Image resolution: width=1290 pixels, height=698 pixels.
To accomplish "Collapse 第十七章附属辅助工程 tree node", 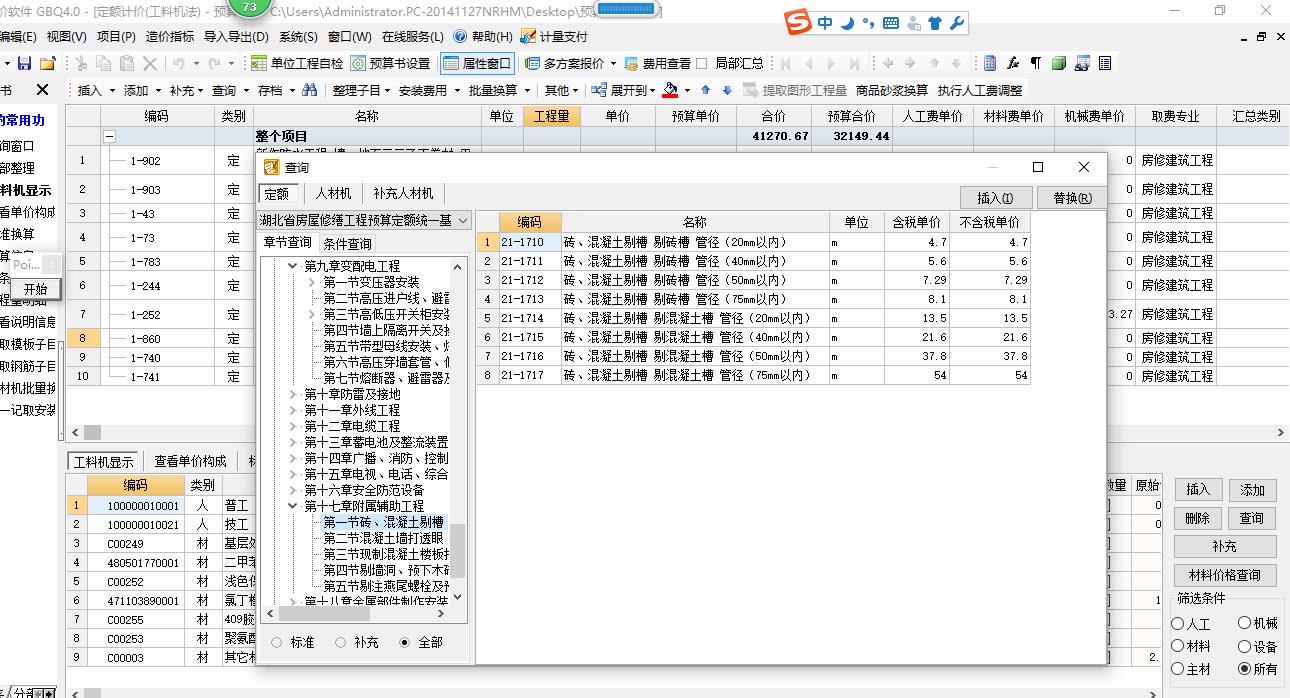I will click(x=293, y=506).
